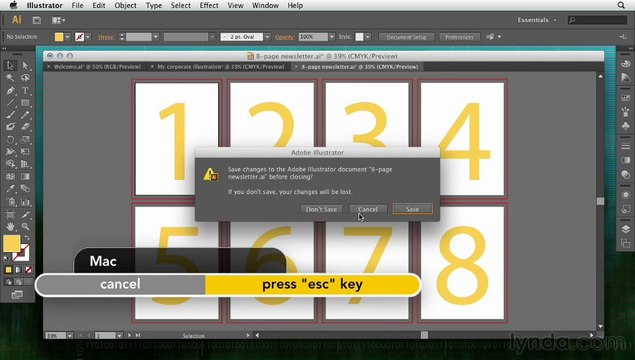Click the Save button in dialog
The width and height of the screenshot is (635, 360).
coord(412,209)
